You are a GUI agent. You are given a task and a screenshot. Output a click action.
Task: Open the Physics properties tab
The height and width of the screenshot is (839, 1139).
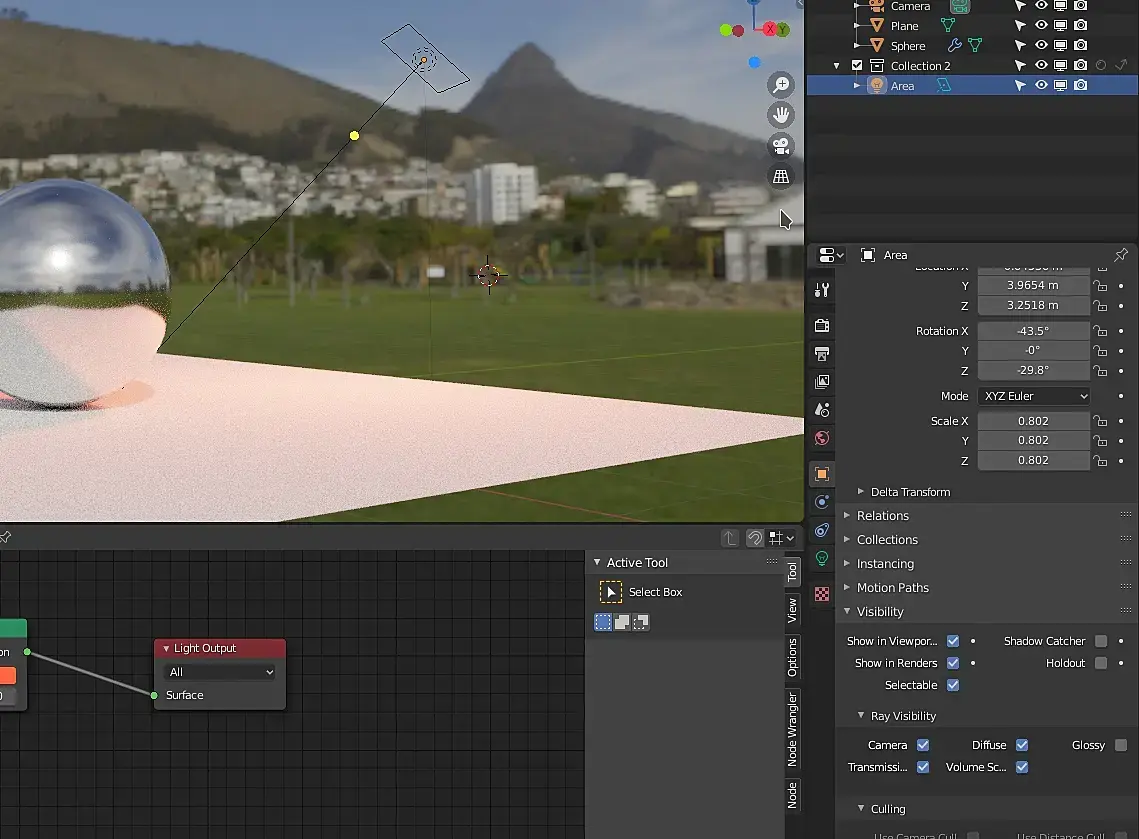click(822, 502)
